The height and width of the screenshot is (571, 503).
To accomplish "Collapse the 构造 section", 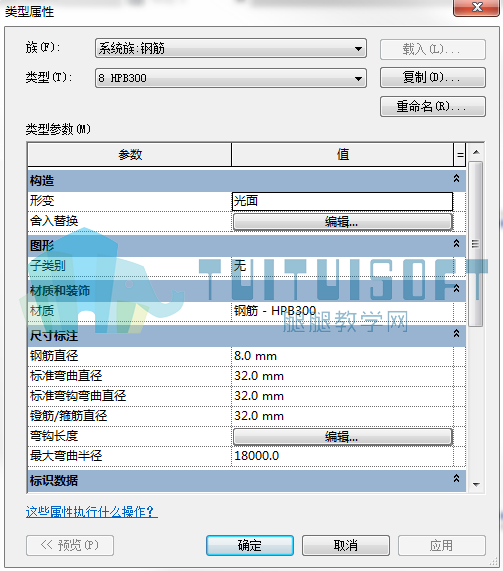I will [x=456, y=179].
